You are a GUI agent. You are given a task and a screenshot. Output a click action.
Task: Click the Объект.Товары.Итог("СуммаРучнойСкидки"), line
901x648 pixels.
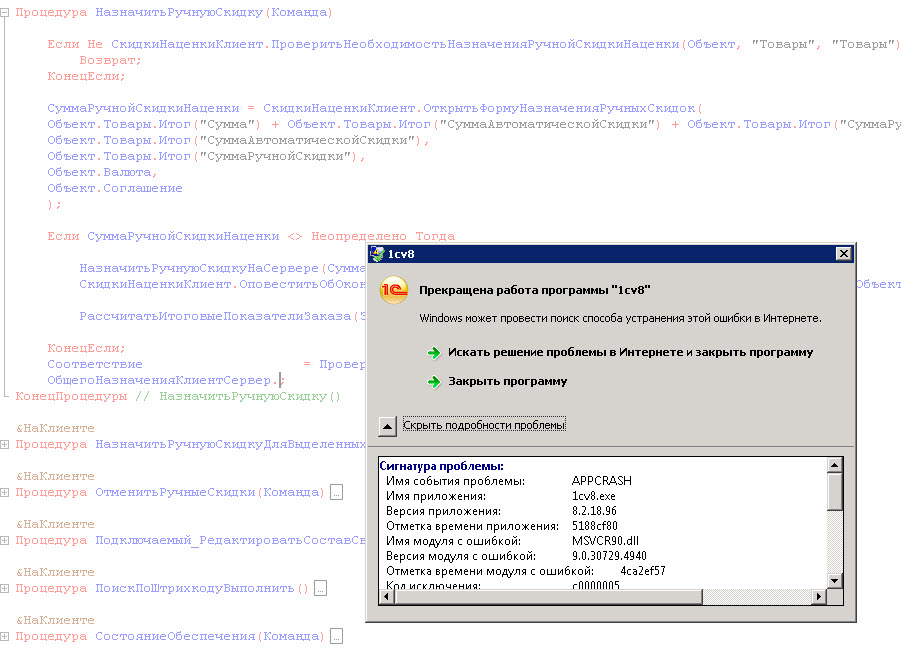tap(206, 156)
